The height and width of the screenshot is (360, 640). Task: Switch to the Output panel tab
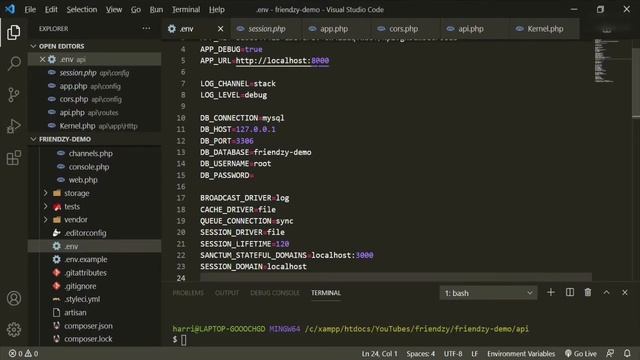click(227, 293)
